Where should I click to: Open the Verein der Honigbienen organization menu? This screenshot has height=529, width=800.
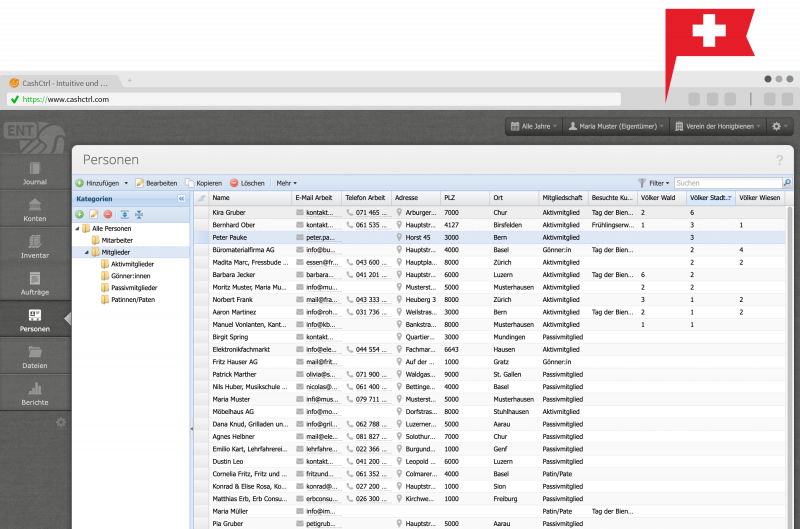(717, 126)
